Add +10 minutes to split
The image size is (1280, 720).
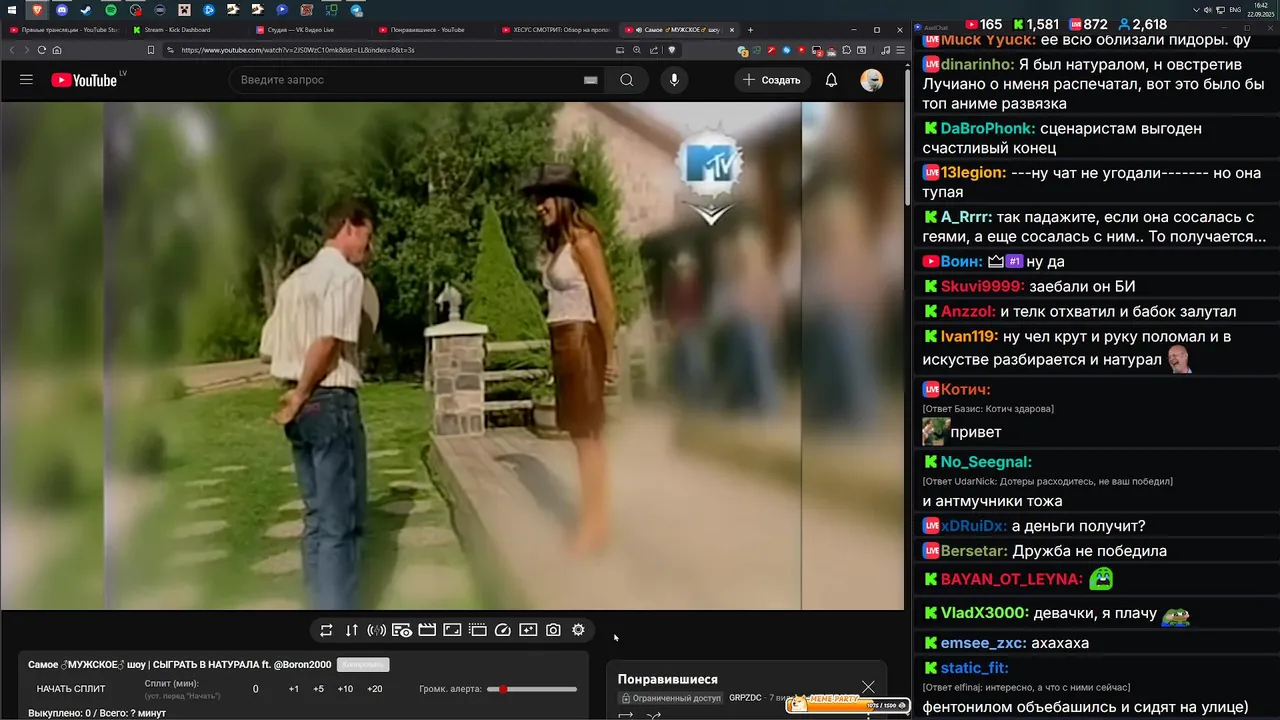[345, 689]
